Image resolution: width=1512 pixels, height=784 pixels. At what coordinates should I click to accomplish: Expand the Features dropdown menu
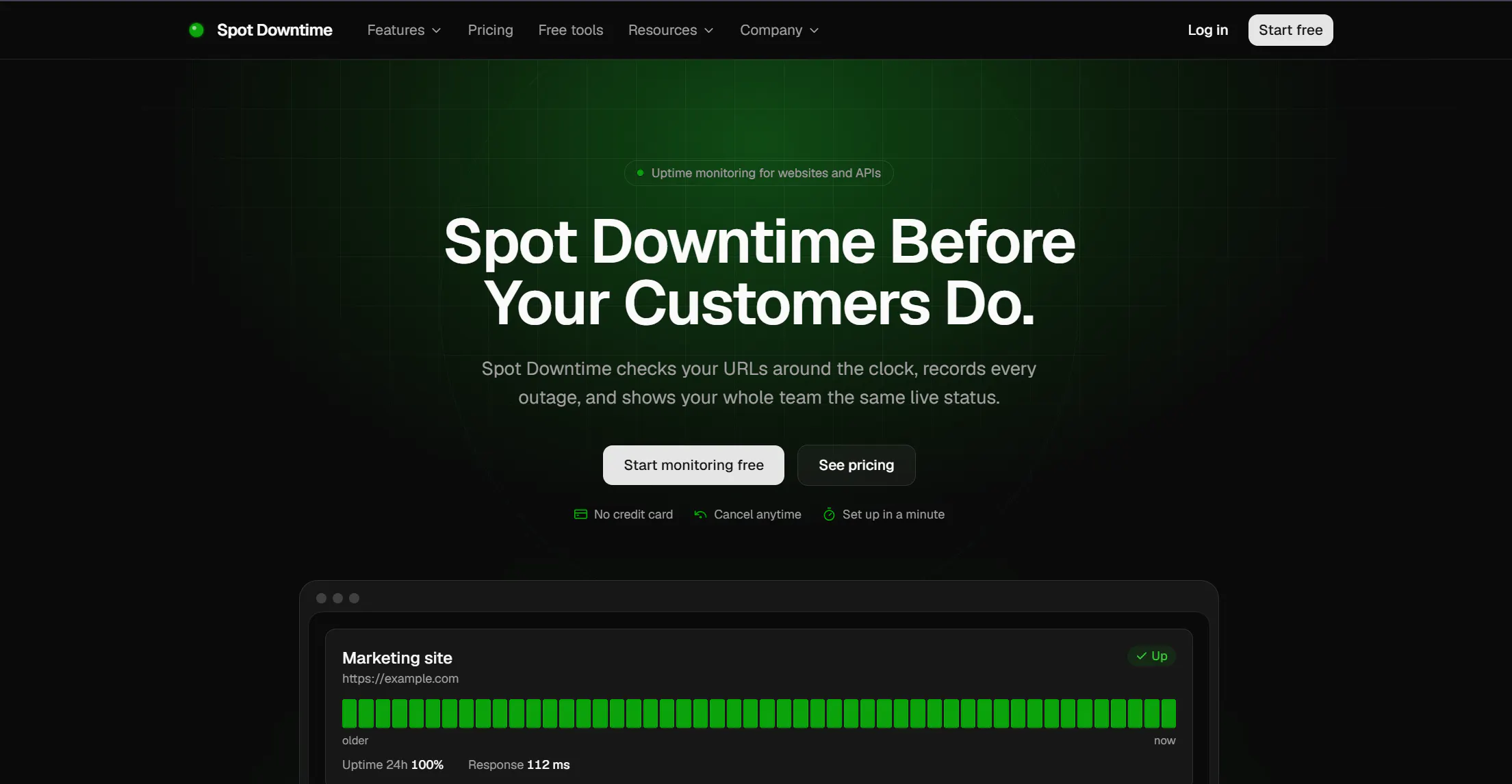click(x=404, y=30)
